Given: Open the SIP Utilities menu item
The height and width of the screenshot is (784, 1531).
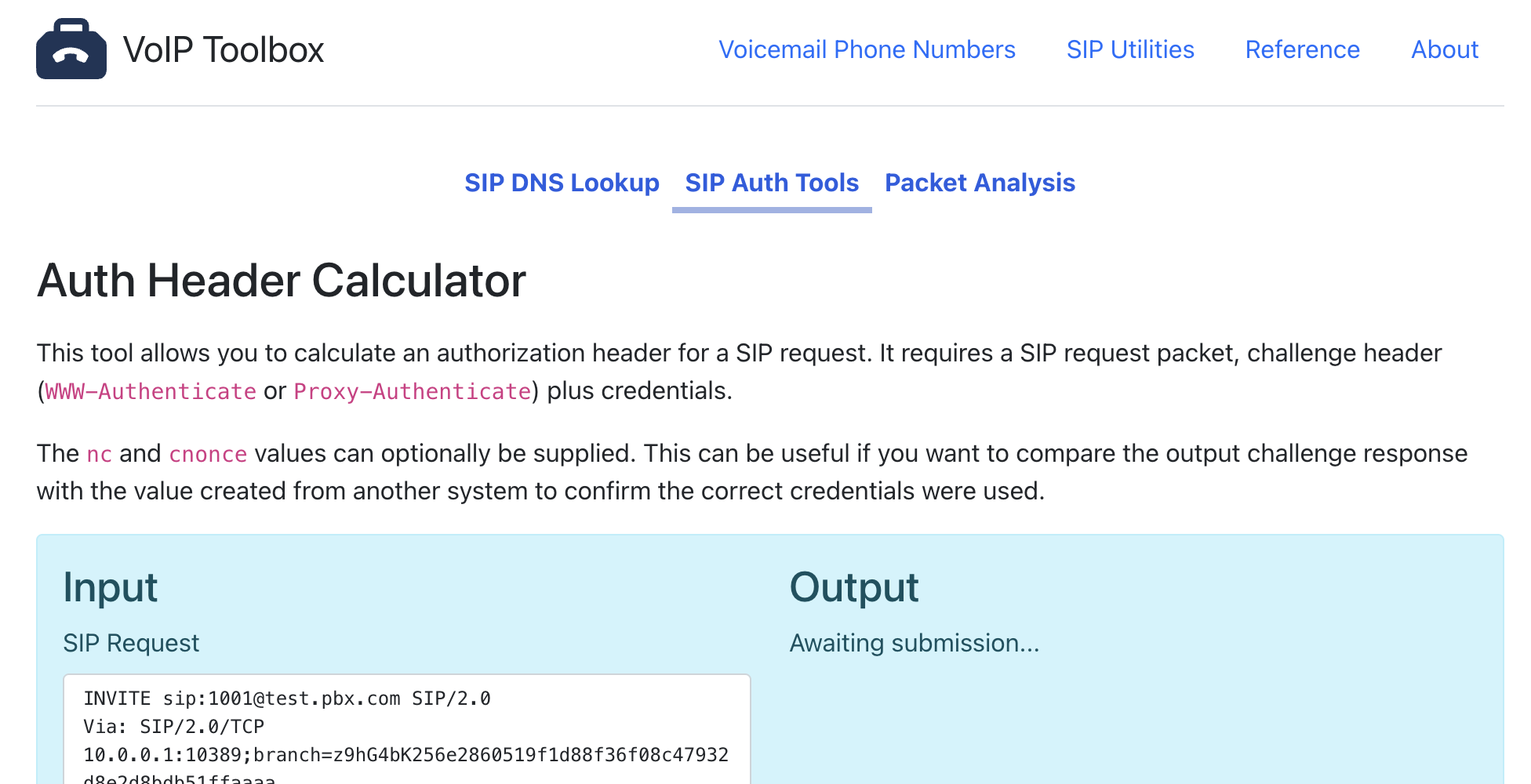Looking at the screenshot, I should coord(1129,50).
